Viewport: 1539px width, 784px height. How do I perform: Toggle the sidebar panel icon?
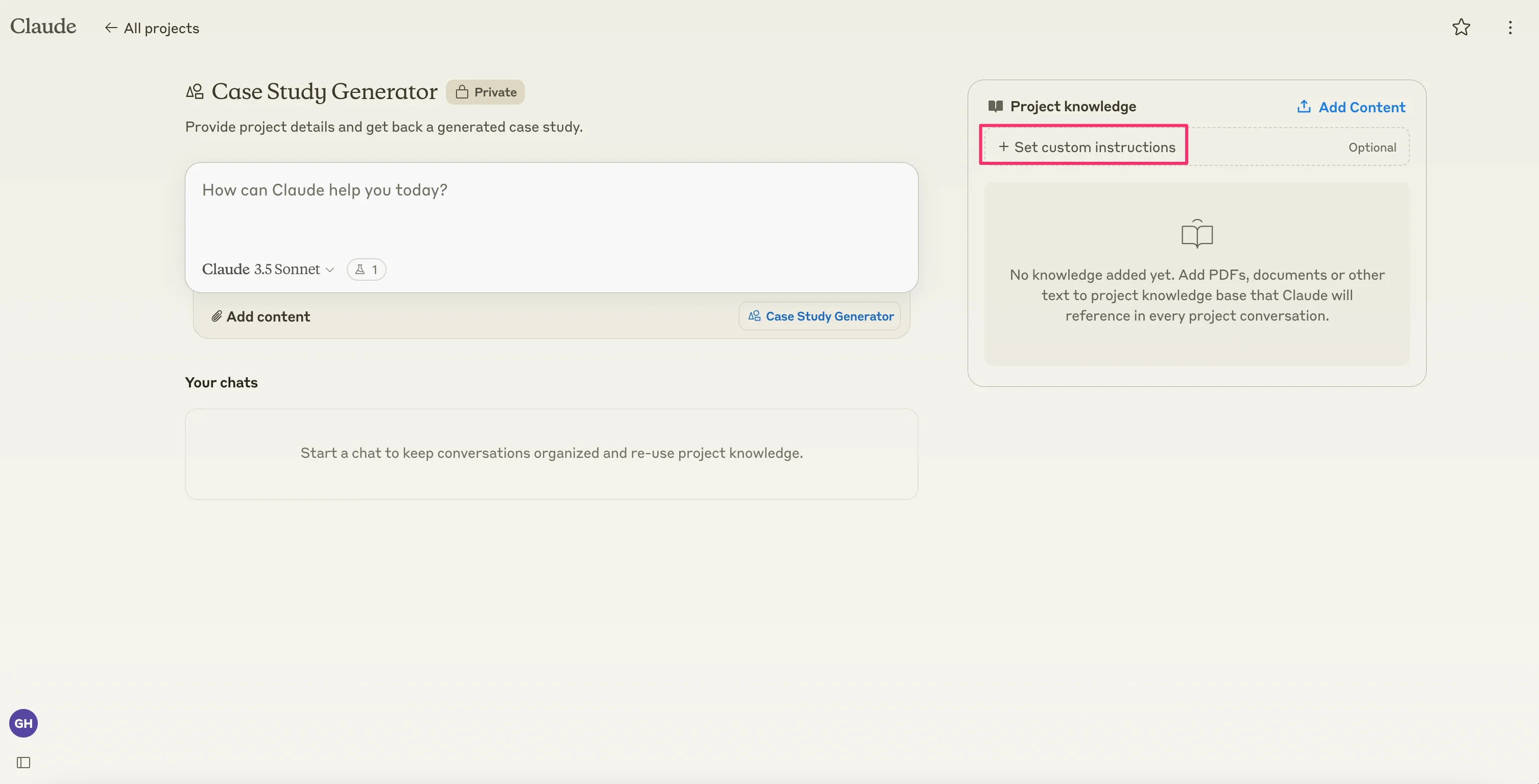tap(23, 763)
